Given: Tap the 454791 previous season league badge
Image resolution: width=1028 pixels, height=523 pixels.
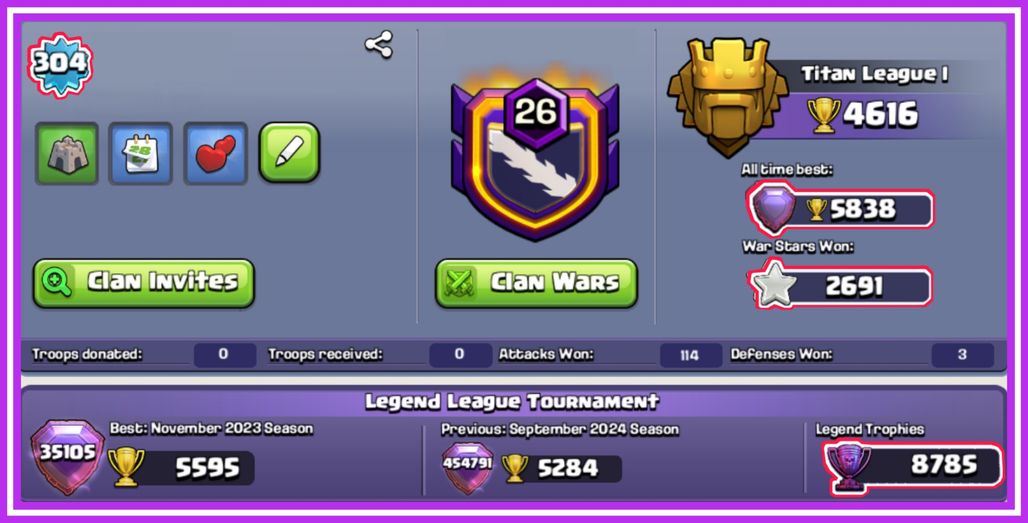Looking at the screenshot, I should pyautogui.click(x=467, y=467).
